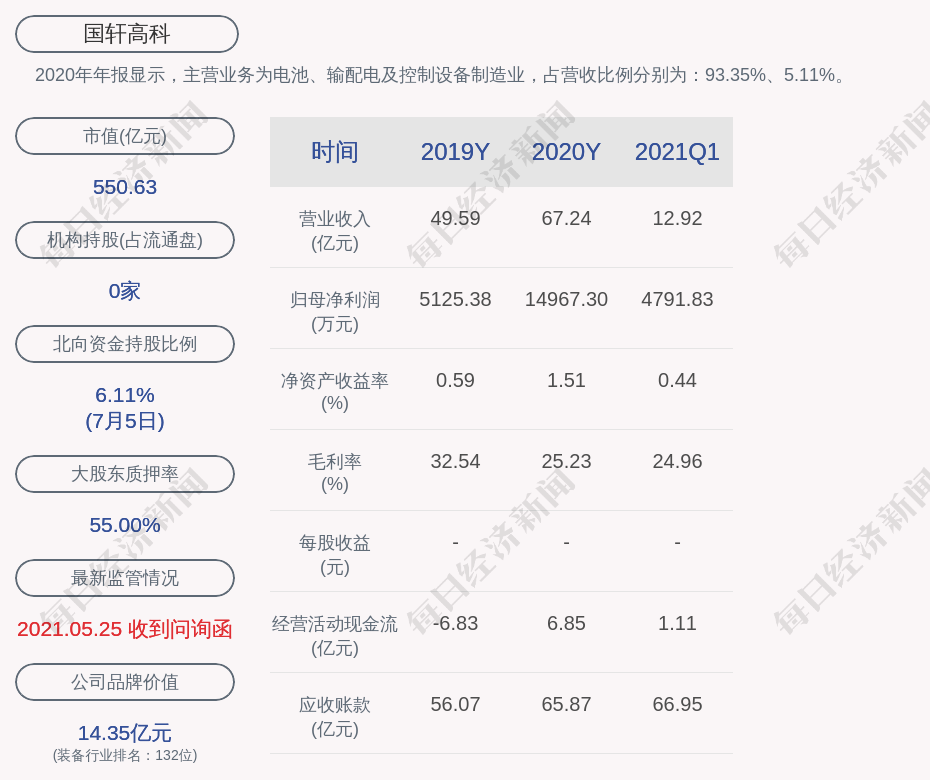
Task: Select the 北向资金持股比例 label pill
Action: click(125, 344)
